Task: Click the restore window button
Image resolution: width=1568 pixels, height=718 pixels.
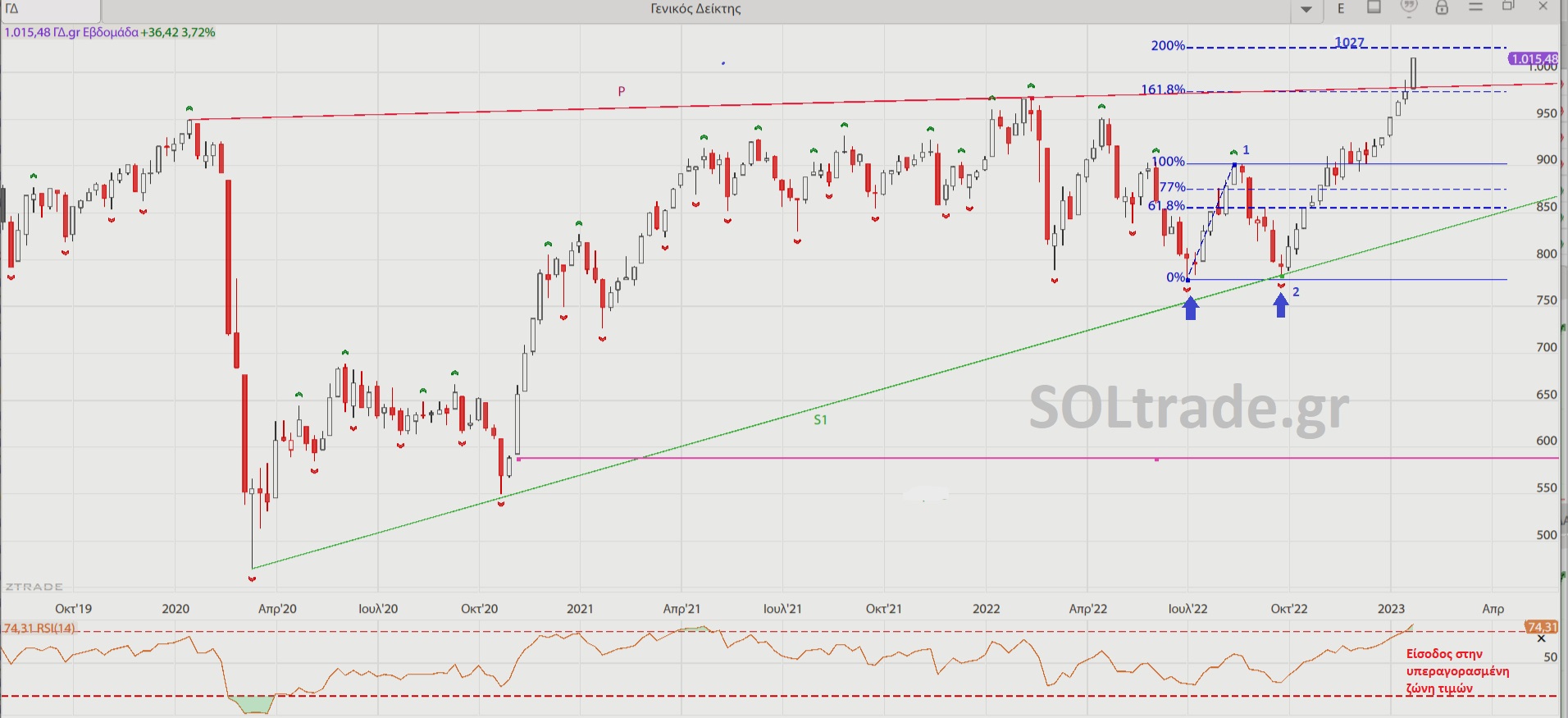Action: pos(1508,7)
